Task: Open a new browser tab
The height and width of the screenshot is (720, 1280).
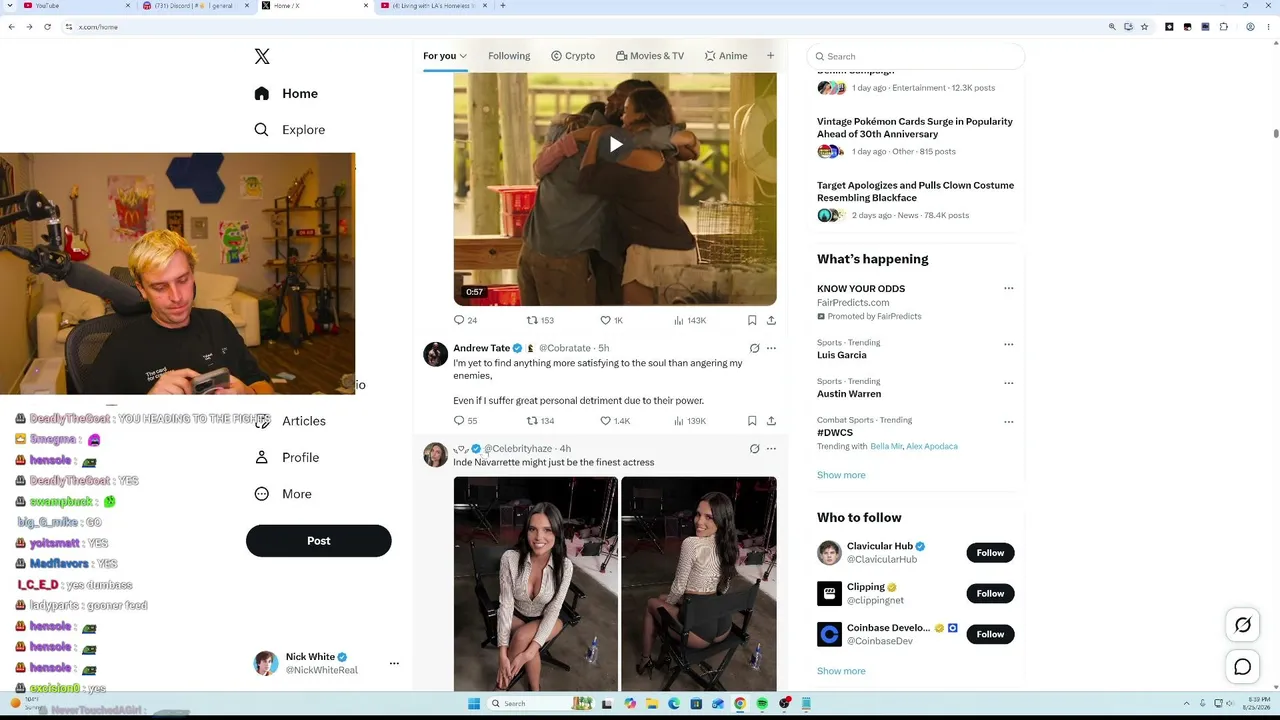Action: 502,6
